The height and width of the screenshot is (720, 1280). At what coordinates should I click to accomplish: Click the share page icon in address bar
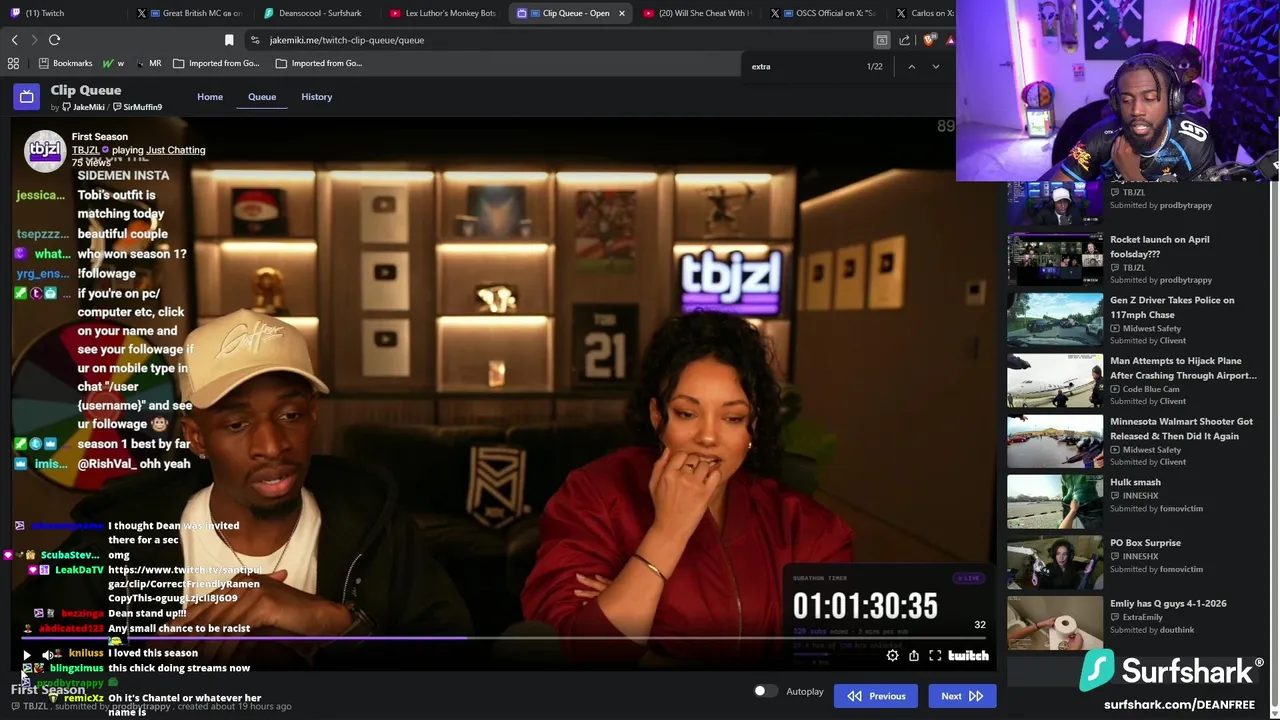(904, 40)
